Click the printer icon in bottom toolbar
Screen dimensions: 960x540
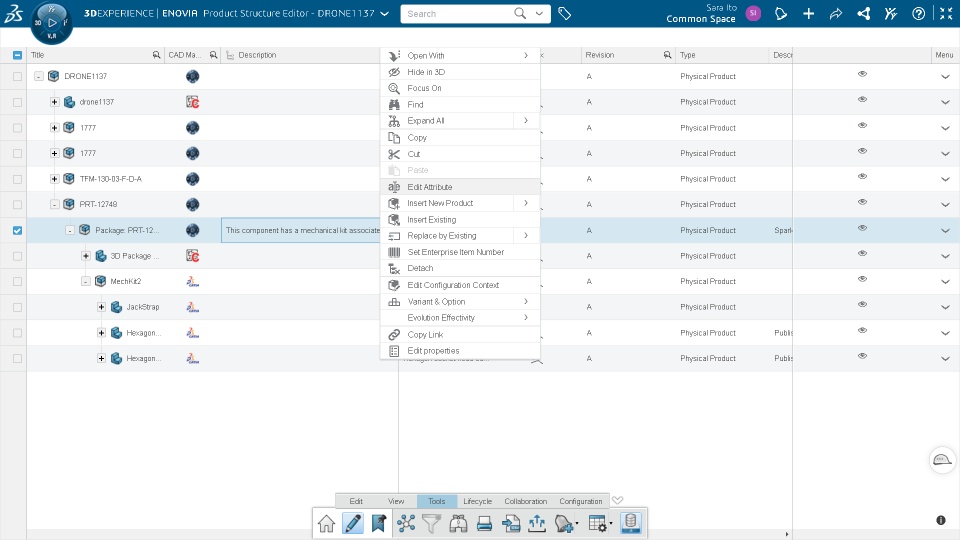484,524
